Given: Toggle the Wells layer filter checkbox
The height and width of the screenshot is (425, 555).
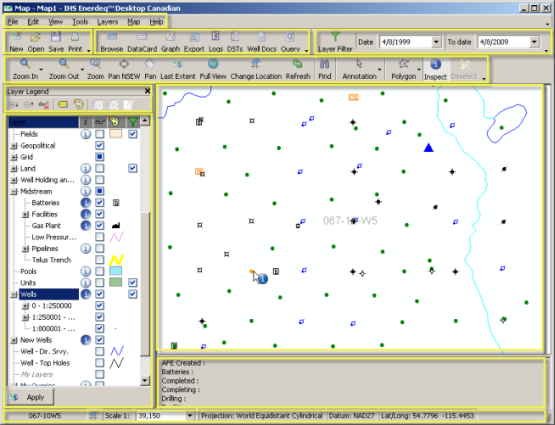Looking at the screenshot, I should [x=133, y=294].
